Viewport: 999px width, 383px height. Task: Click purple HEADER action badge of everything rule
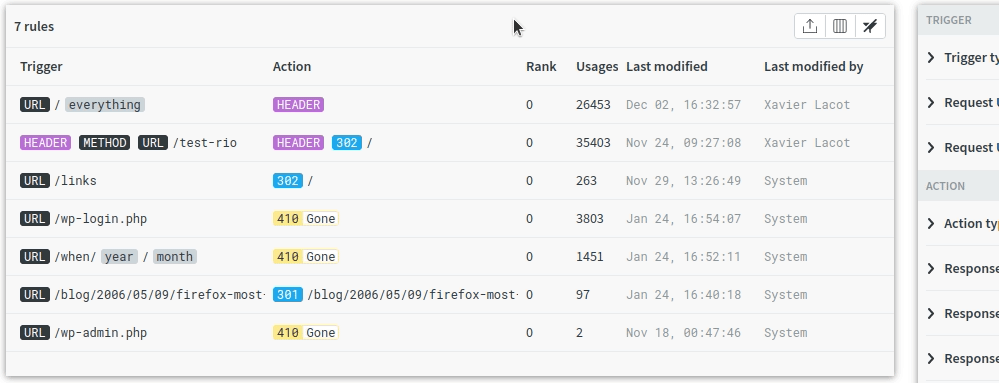pos(298,105)
